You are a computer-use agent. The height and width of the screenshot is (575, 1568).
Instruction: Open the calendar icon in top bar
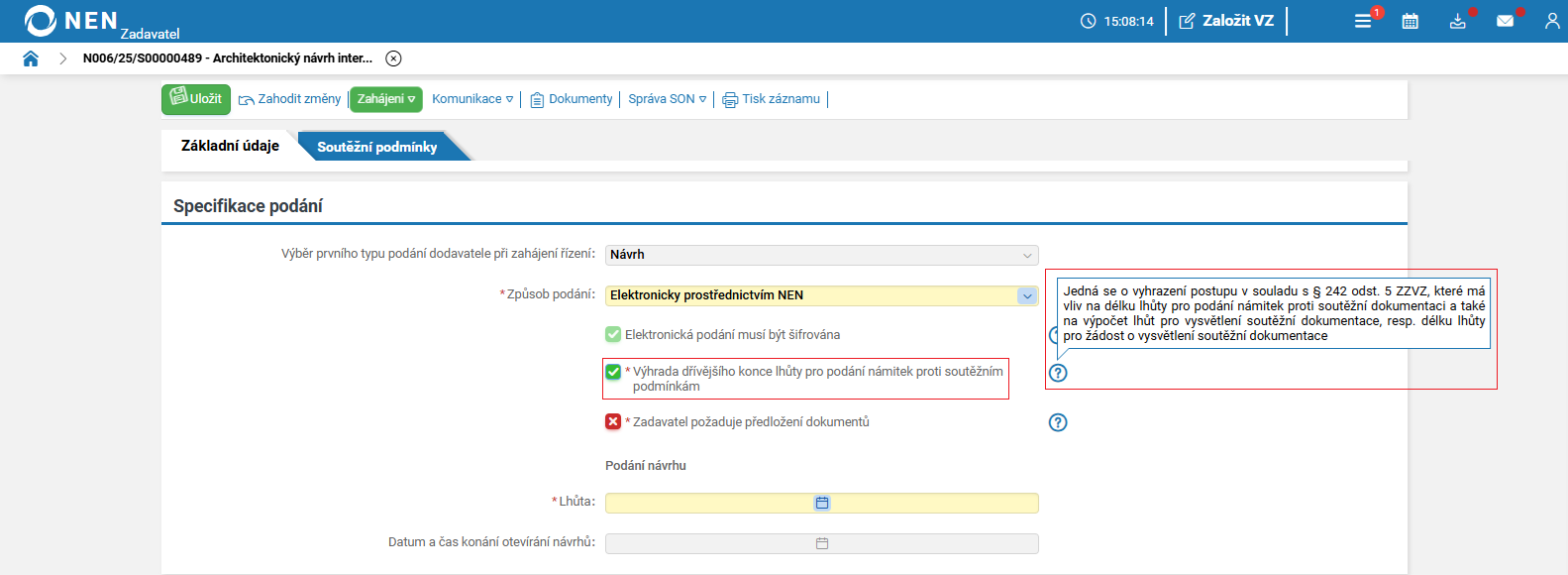1411,21
